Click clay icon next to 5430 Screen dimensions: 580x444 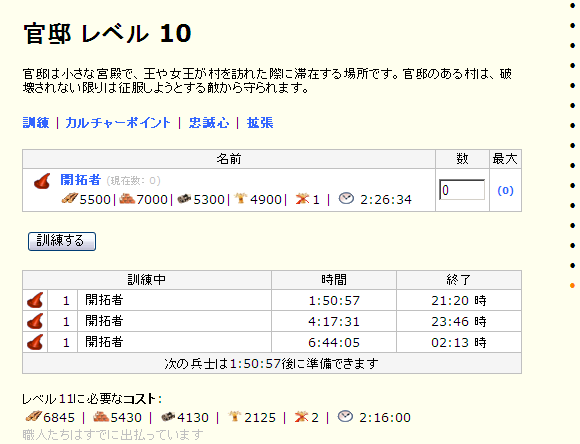click(x=101, y=417)
